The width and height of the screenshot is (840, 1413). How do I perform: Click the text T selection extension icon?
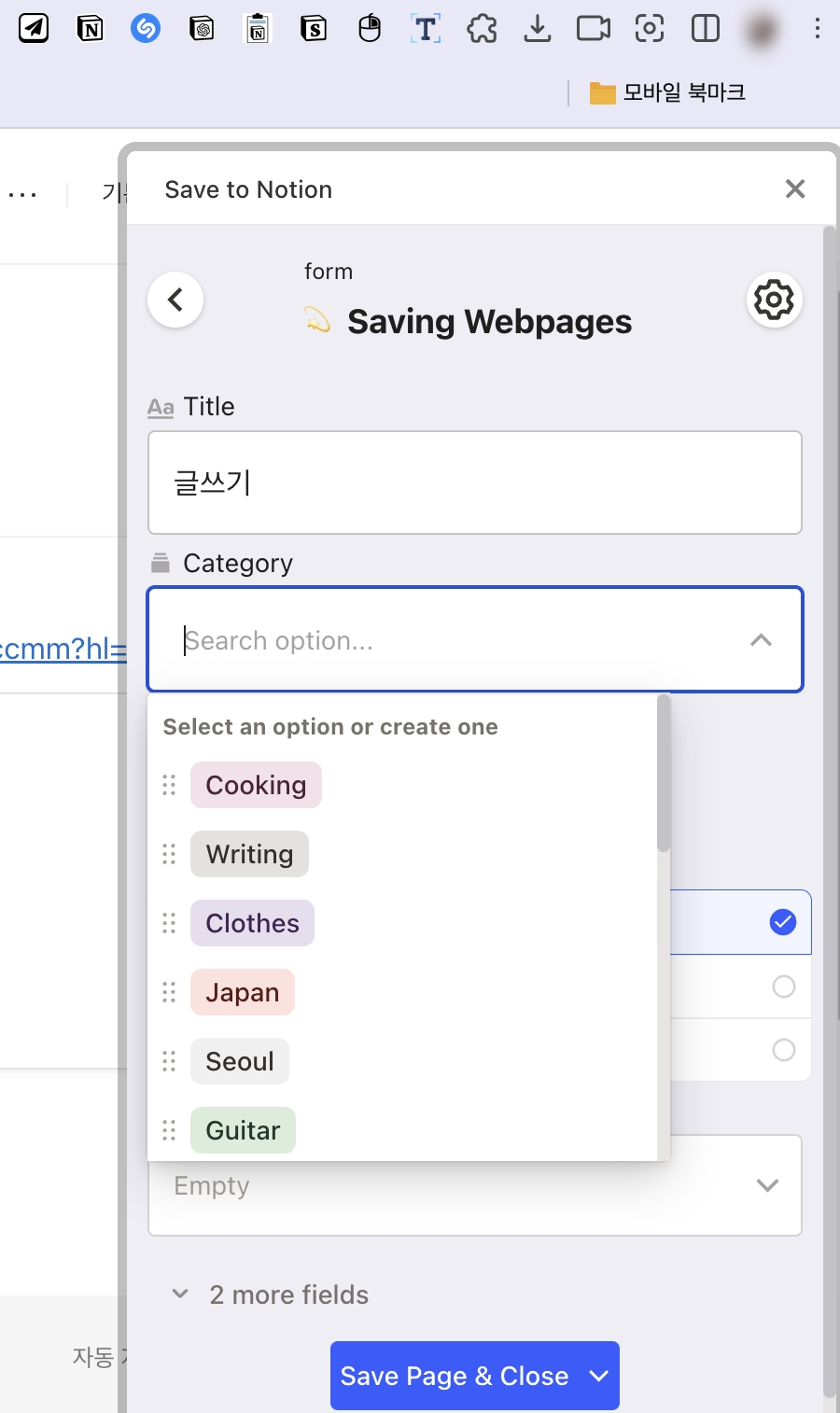426,29
